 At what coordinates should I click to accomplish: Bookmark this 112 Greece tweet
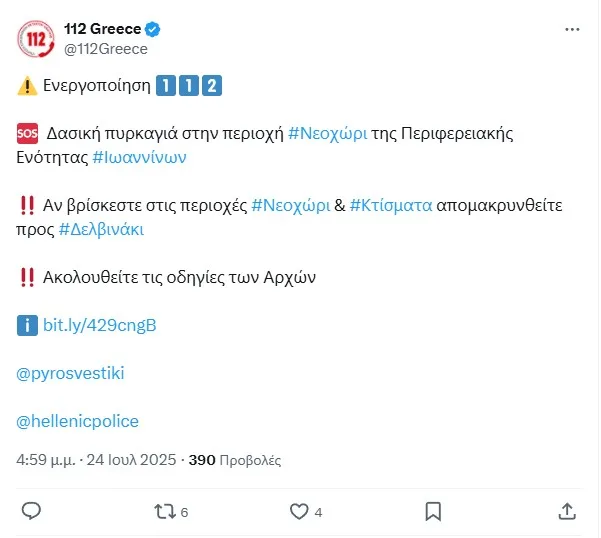coord(433,511)
